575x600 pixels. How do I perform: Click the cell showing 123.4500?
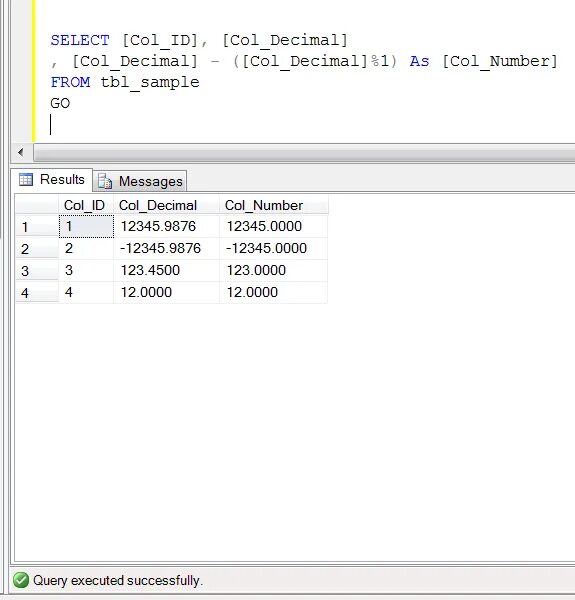(166, 271)
